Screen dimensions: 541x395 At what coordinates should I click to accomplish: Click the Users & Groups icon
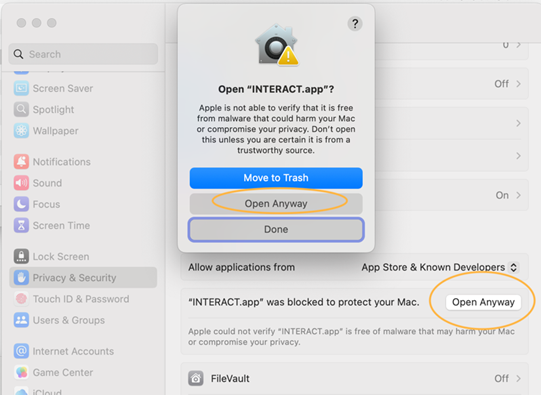pyautogui.click(x=21, y=320)
